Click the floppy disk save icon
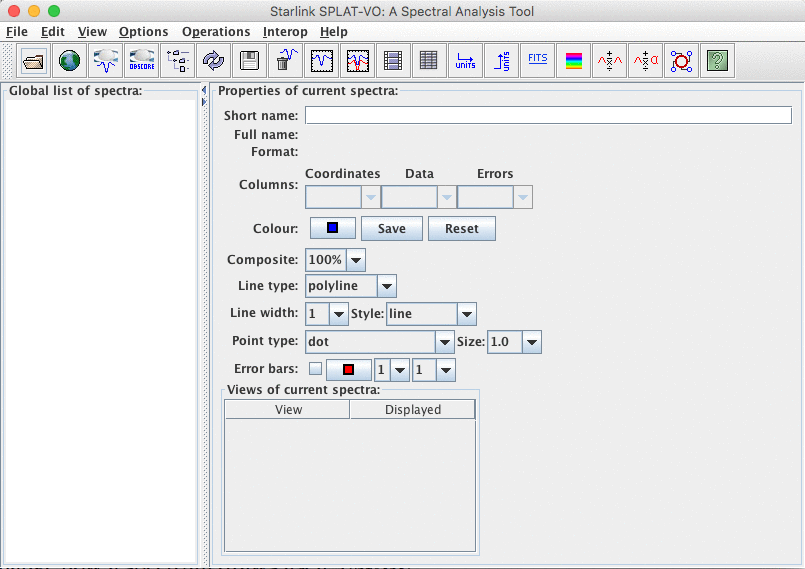Screen dimensions: 805x569 pyautogui.click(x=250, y=61)
